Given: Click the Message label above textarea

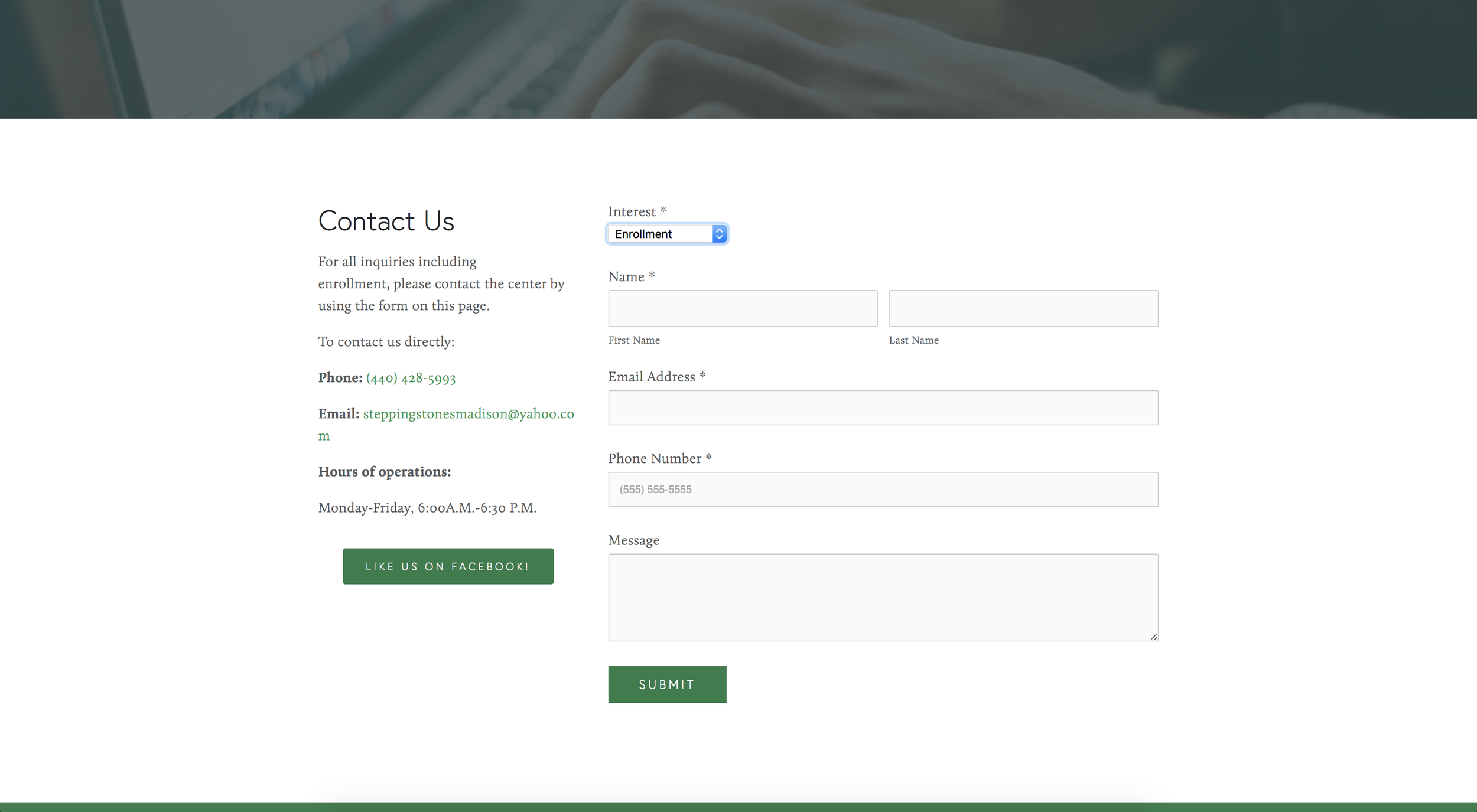Looking at the screenshot, I should [x=633, y=540].
